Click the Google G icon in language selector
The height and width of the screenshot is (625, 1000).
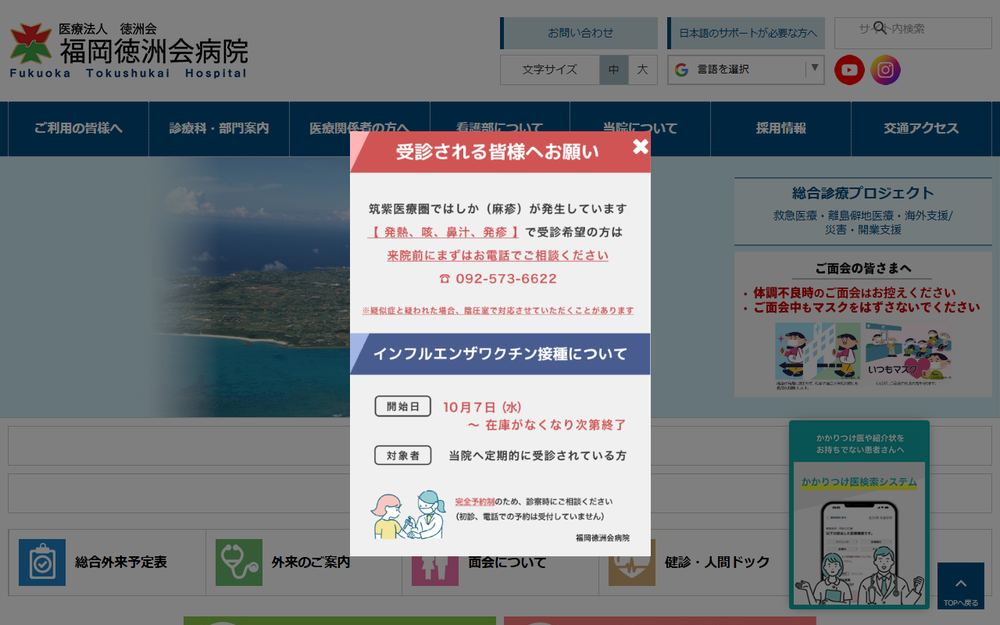(681, 70)
